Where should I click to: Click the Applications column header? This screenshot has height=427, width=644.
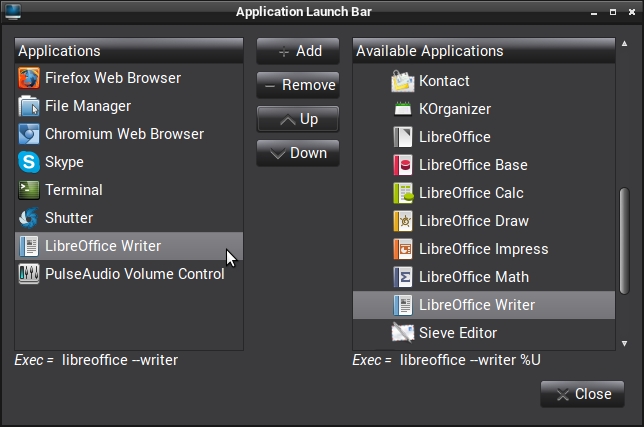coord(129,51)
